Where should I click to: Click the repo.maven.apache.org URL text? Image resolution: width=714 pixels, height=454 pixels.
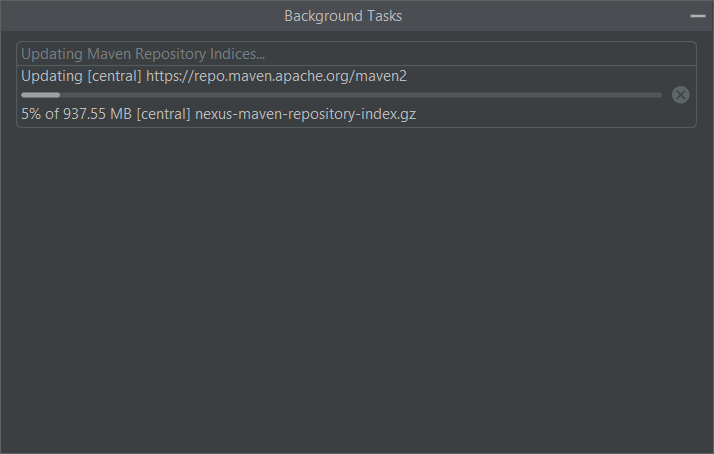point(276,76)
